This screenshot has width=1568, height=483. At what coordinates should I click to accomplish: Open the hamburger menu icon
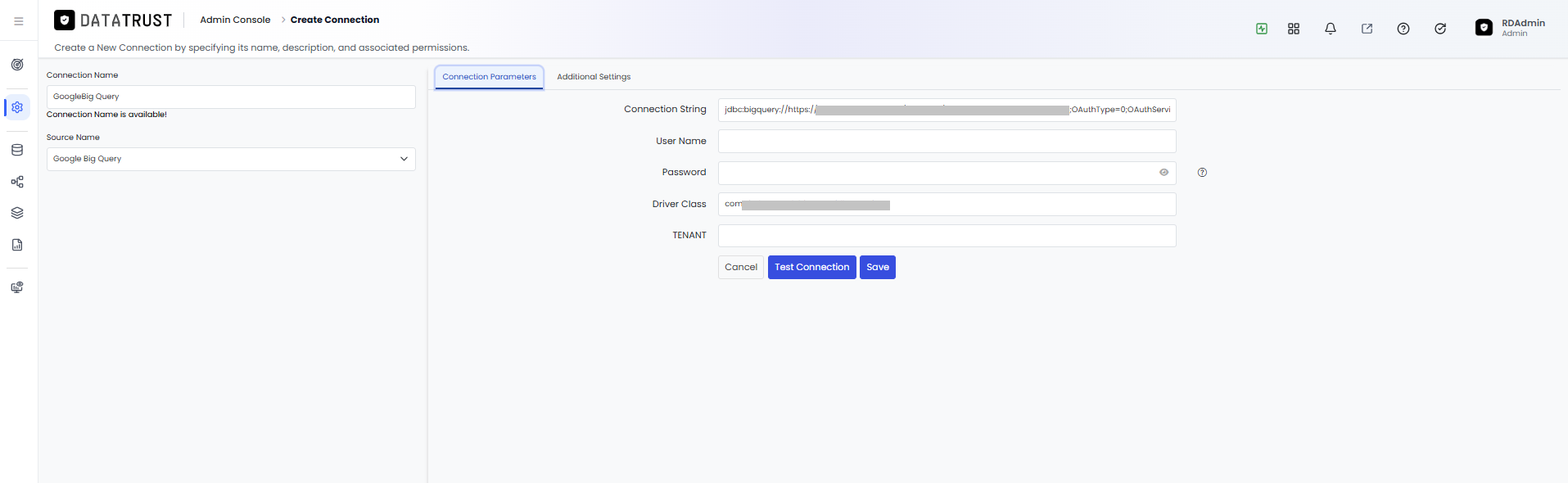[18, 21]
